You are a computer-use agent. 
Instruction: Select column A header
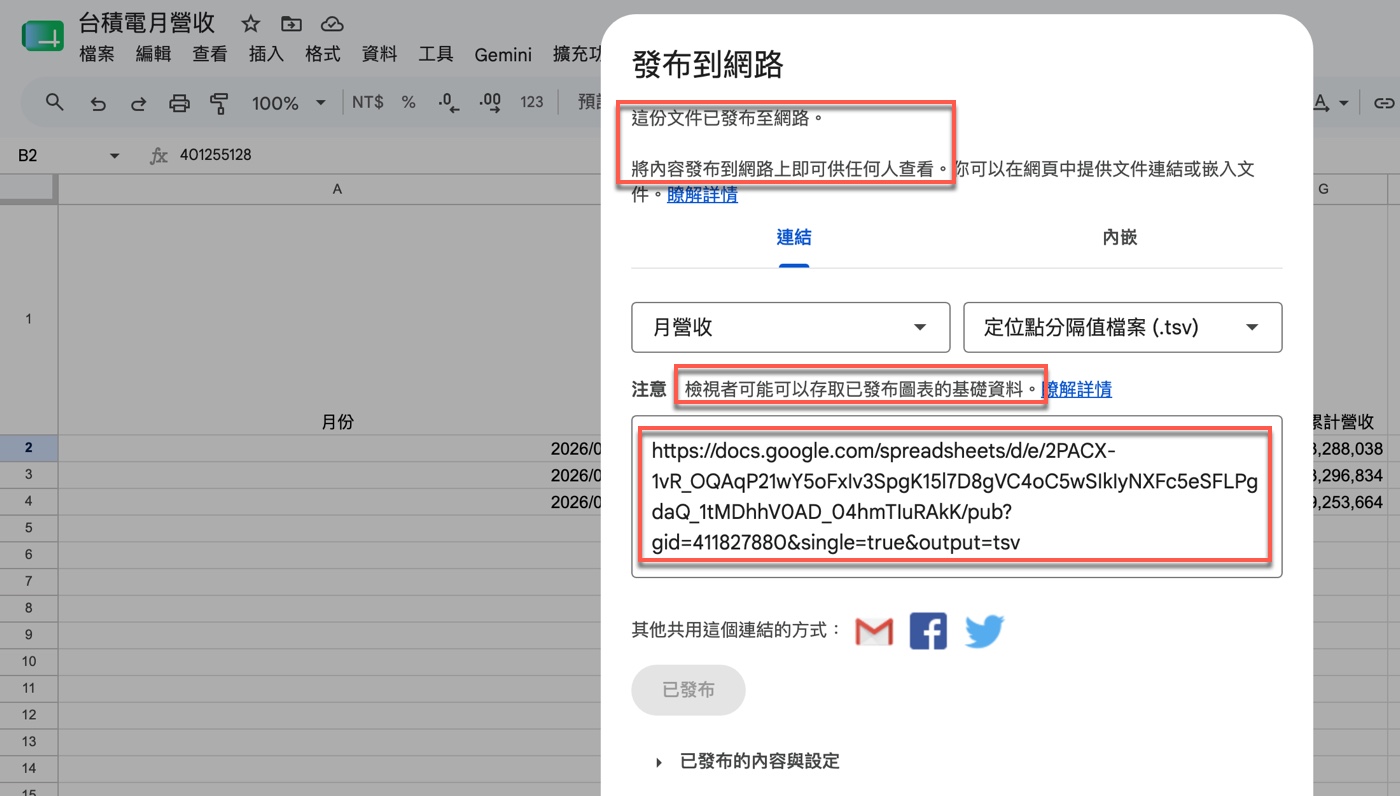coord(337,189)
